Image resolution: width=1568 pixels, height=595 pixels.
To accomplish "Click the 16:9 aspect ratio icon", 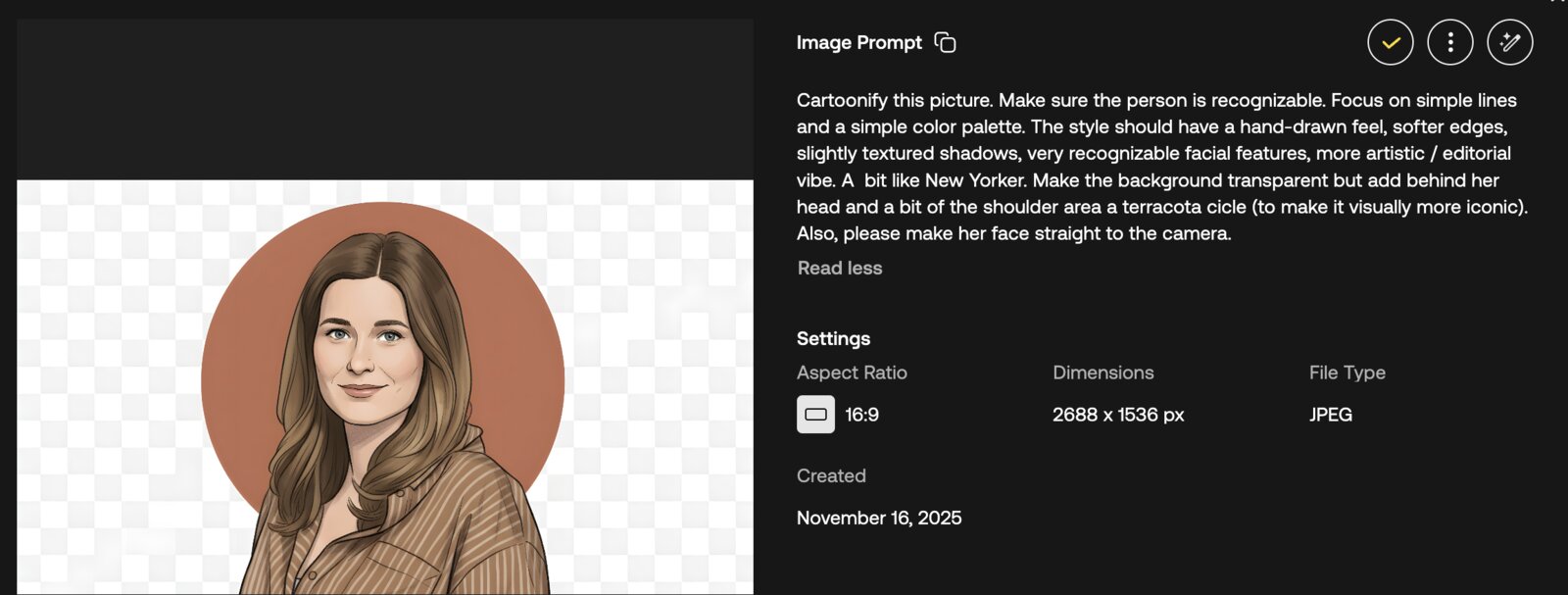I will 815,414.
